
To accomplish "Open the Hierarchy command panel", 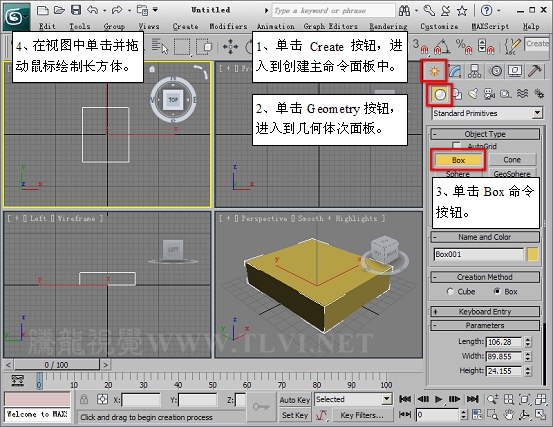I will coord(474,71).
